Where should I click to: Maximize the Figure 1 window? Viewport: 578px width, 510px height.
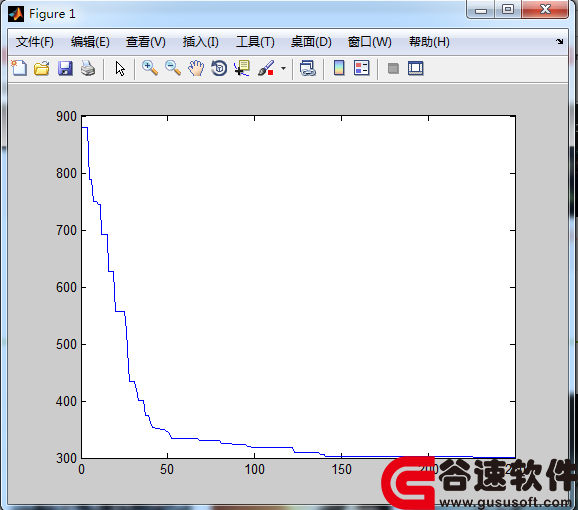tap(508, 9)
